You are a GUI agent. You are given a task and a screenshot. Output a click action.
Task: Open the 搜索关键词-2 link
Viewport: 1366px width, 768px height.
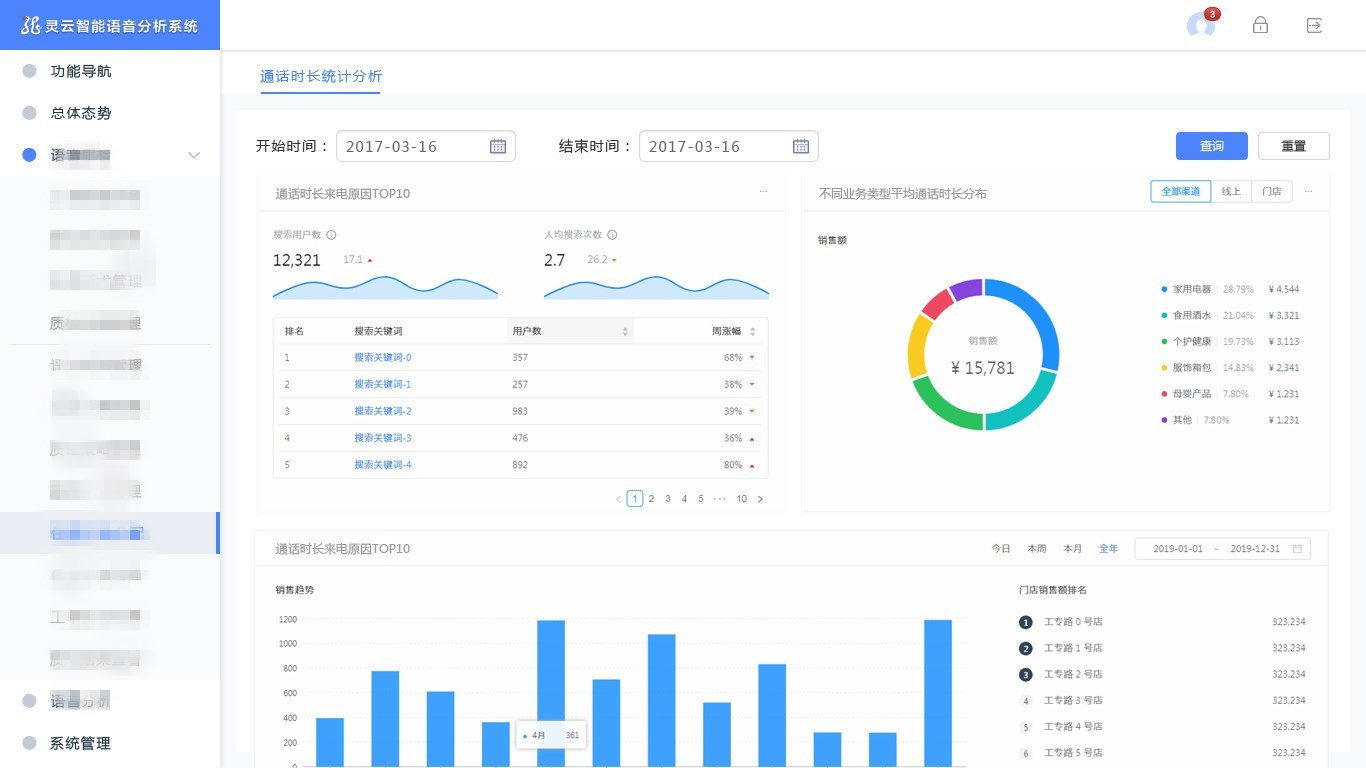pyautogui.click(x=382, y=411)
